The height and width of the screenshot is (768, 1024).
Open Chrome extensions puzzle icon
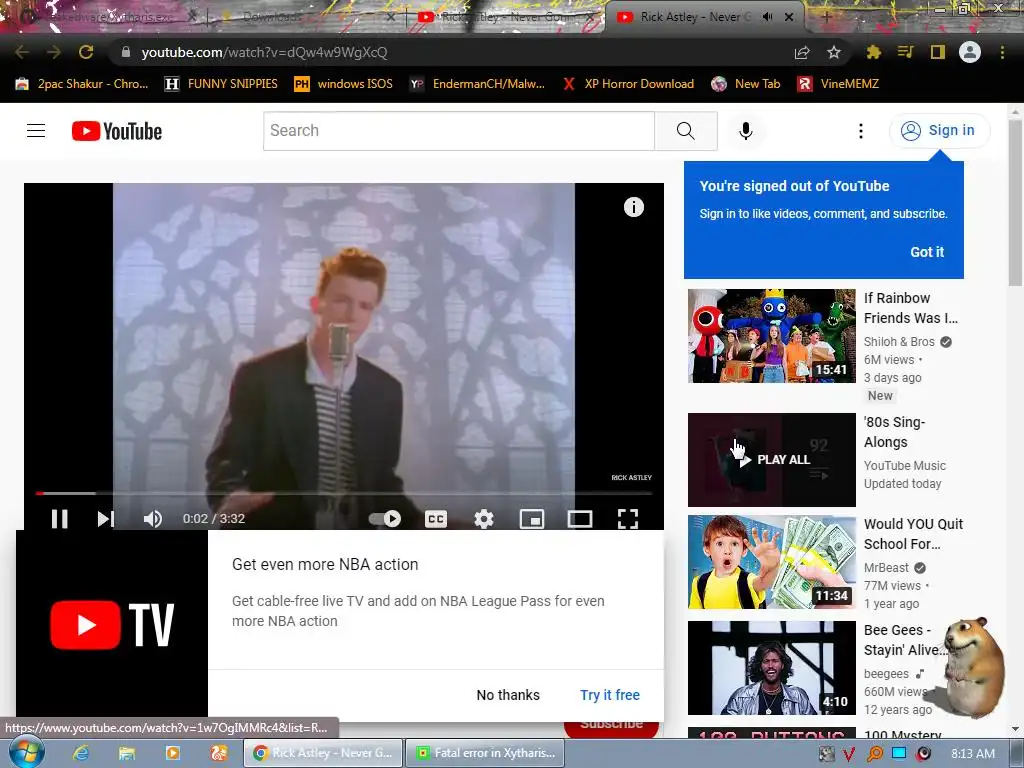click(x=874, y=52)
